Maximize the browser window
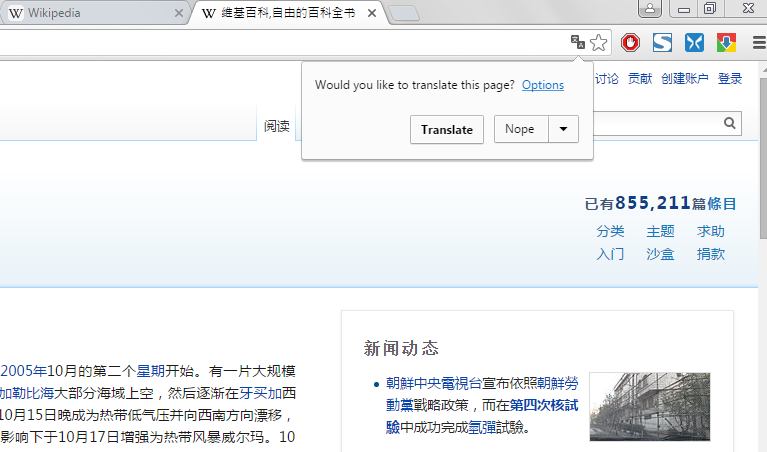Screen dimensions: 767x452 coord(711,8)
